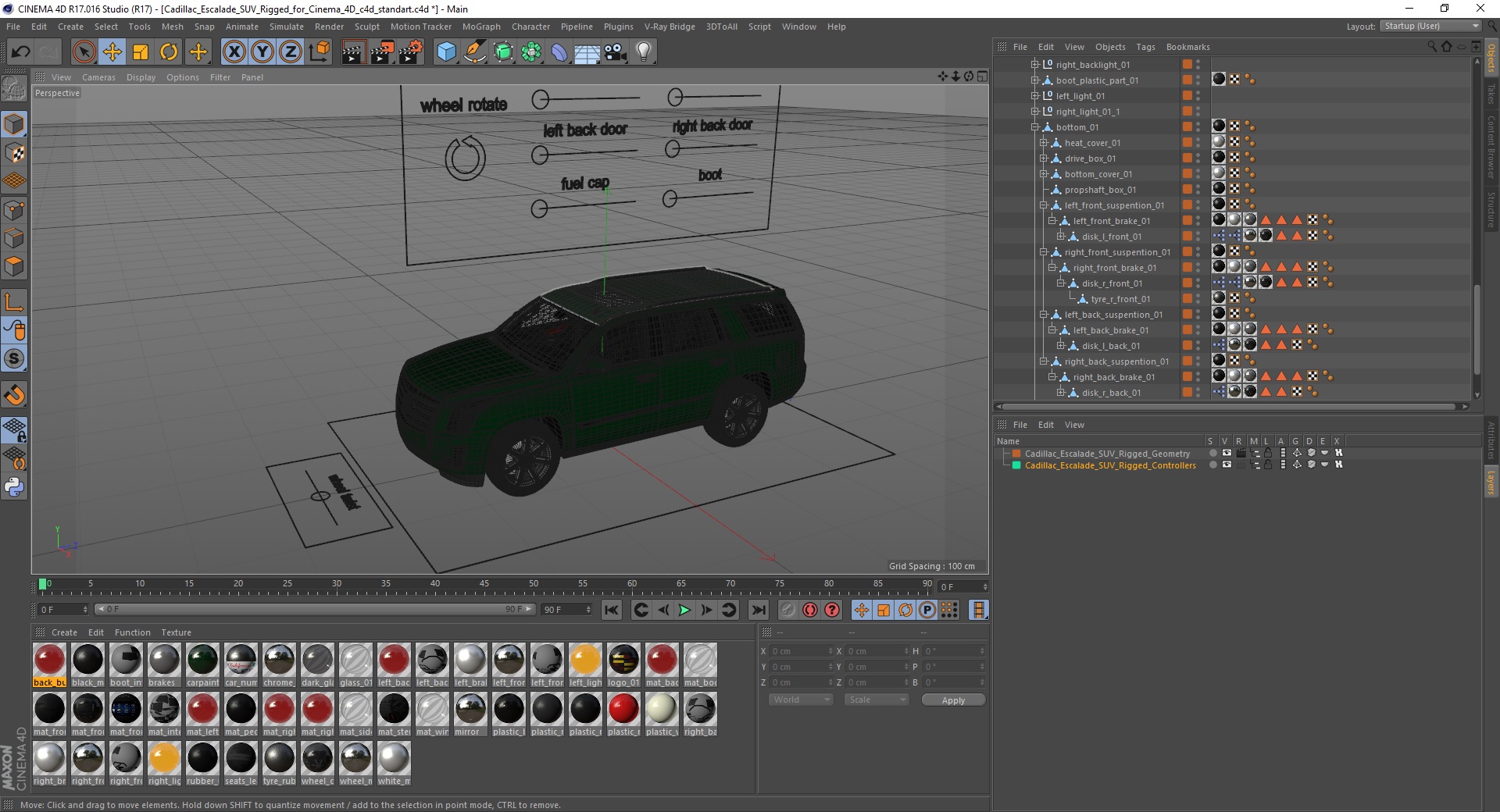Open the World coordinate dropdown
This screenshot has height=812, width=1500.
pyautogui.click(x=801, y=700)
